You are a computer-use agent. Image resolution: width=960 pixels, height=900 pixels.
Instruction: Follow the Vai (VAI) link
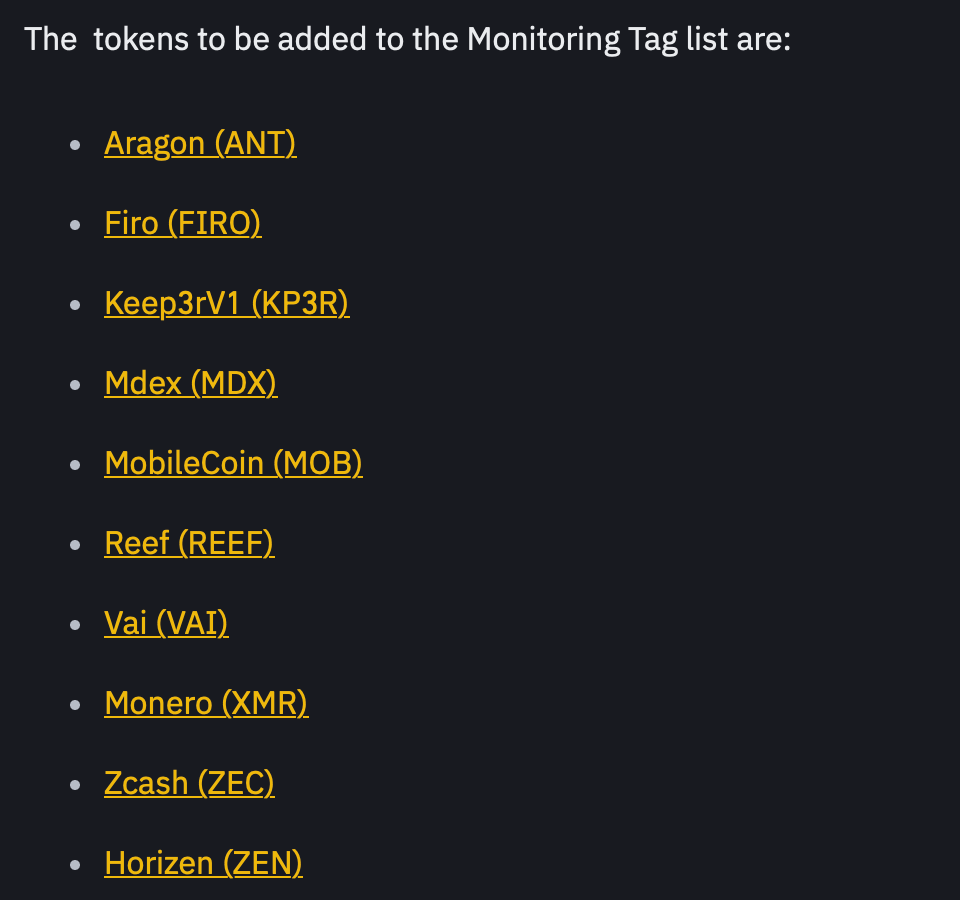click(167, 624)
